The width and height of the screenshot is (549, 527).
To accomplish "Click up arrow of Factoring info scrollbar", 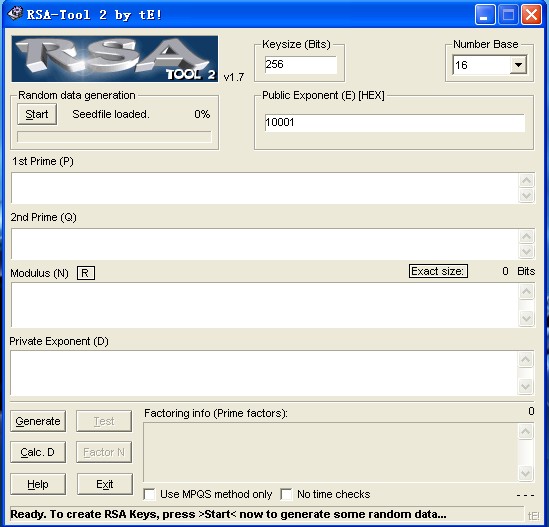I will click(x=525, y=431).
